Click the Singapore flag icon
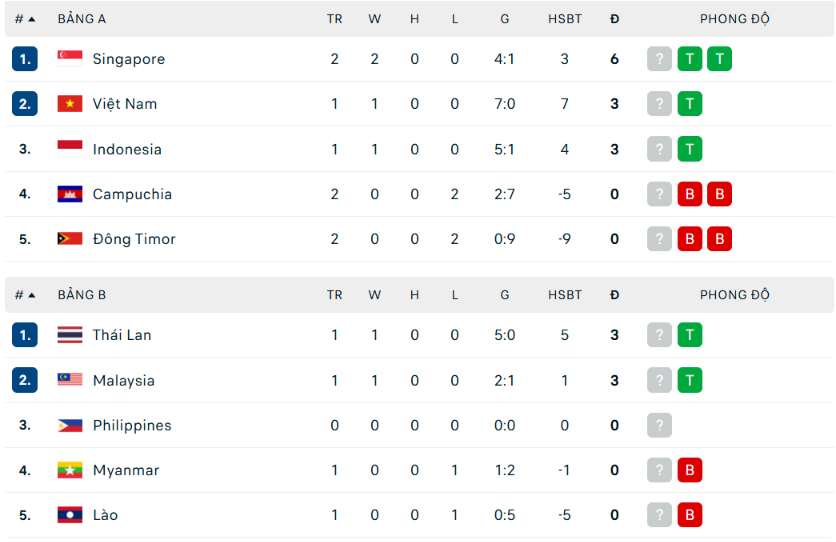The height and width of the screenshot is (542, 836). click(70, 59)
